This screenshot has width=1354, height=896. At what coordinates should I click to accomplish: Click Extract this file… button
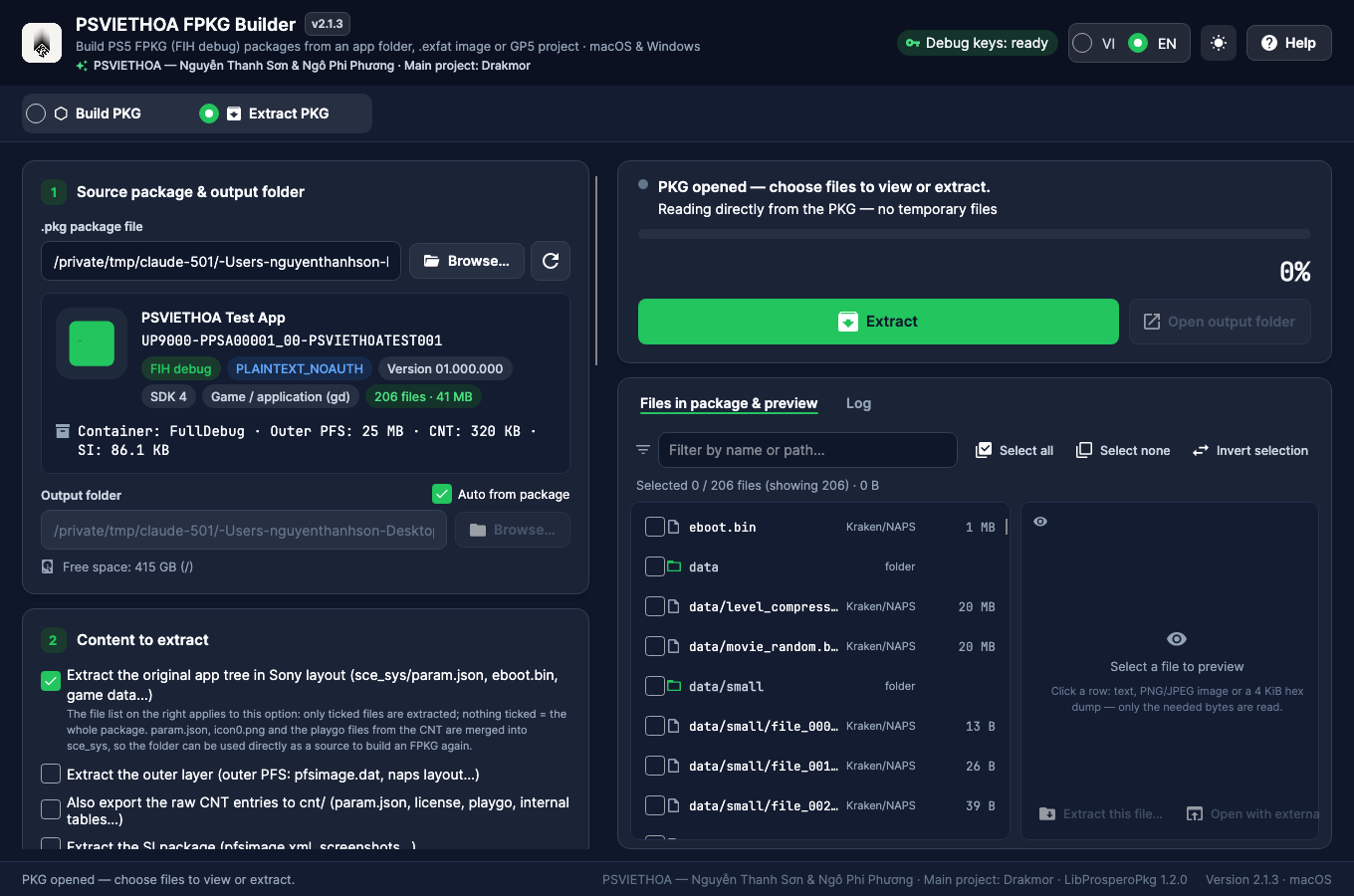[x=1101, y=813]
